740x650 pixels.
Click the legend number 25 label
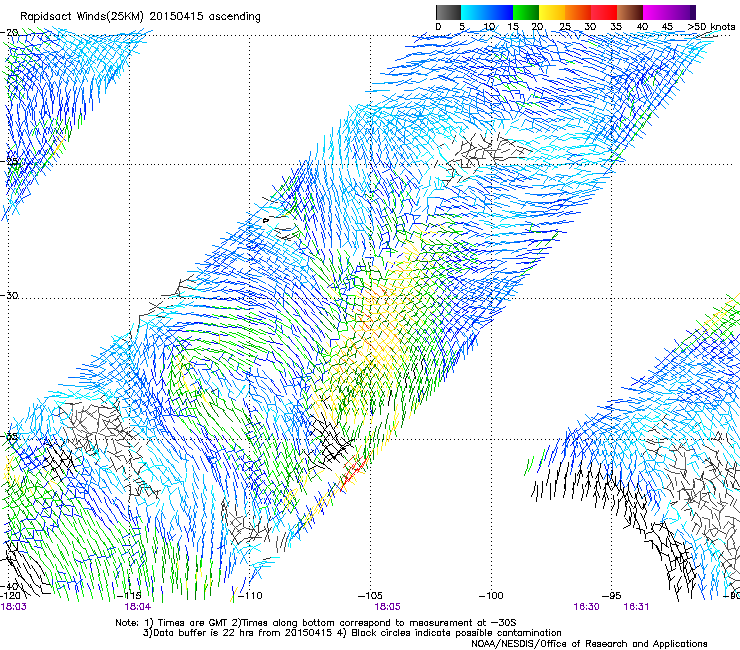click(565, 27)
